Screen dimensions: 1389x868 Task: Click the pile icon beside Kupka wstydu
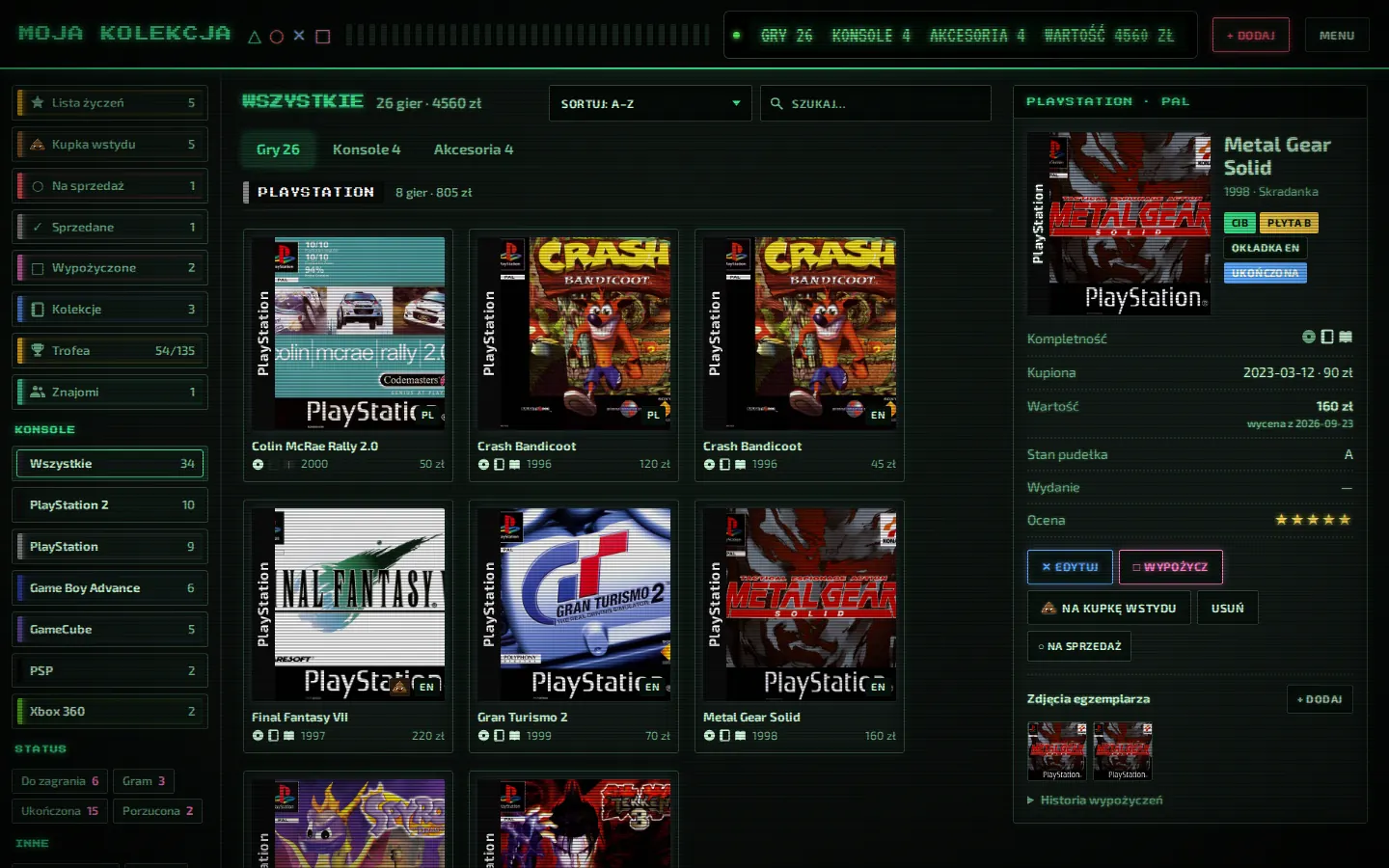click(x=38, y=145)
